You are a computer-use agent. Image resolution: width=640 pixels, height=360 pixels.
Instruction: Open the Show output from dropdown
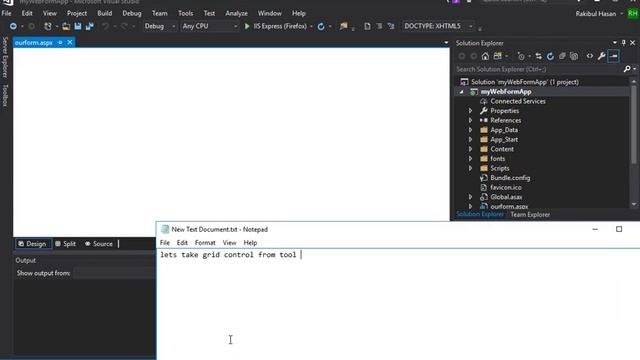click(x=115, y=273)
